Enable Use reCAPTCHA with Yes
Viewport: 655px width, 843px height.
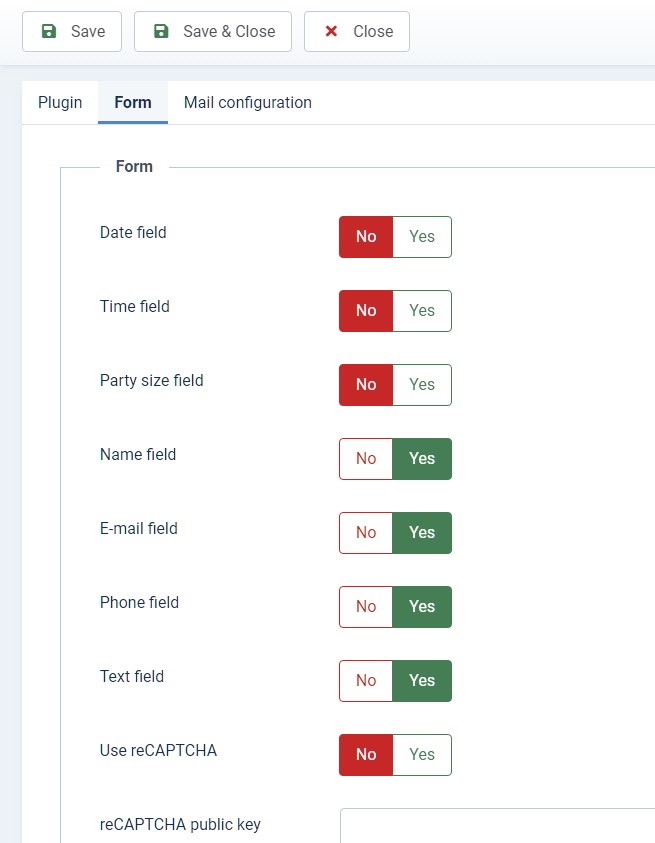point(422,755)
